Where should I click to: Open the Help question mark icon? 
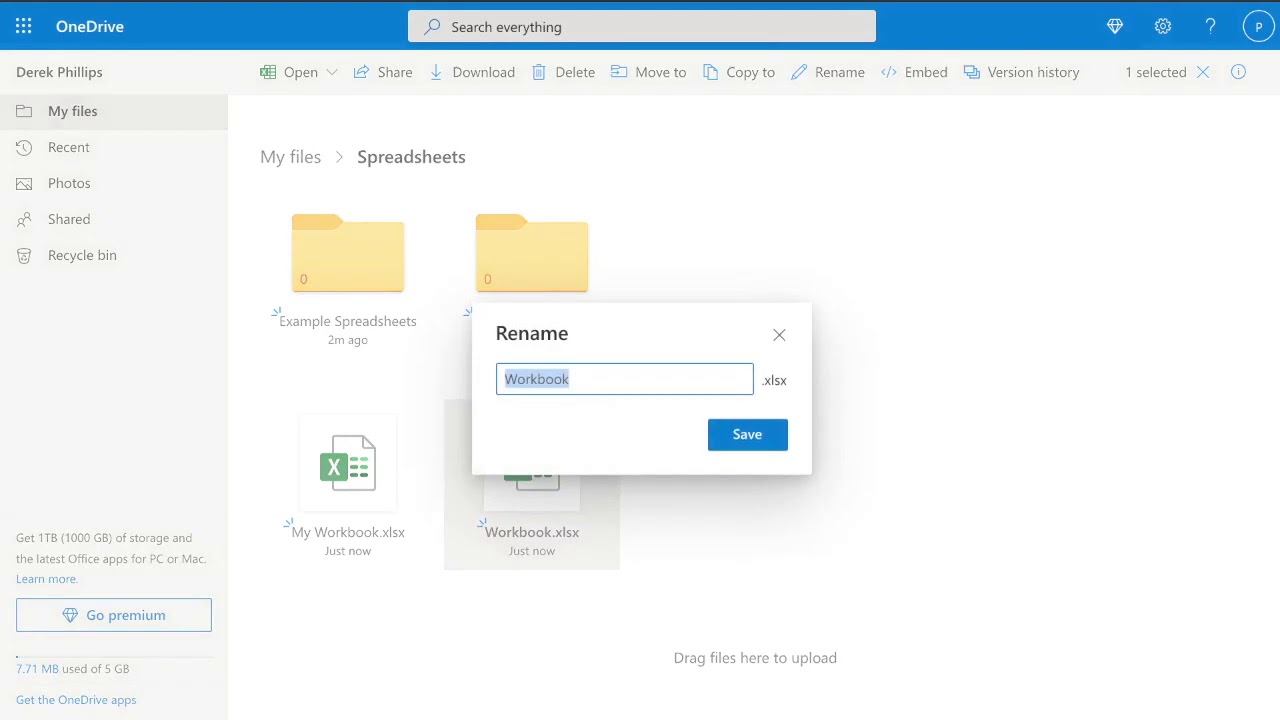pos(1210,27)
